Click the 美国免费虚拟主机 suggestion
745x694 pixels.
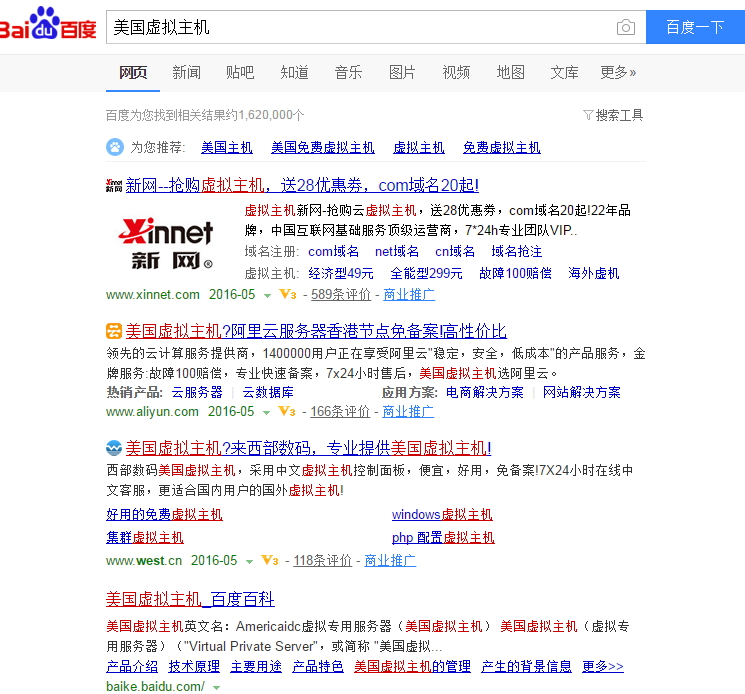pos(322,147)
